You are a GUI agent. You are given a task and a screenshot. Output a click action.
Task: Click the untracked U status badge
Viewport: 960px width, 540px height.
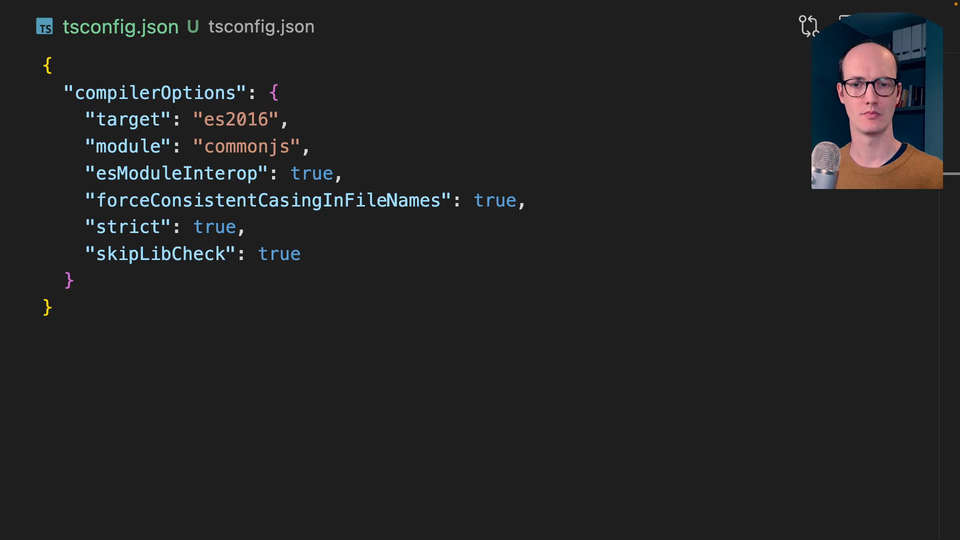point(192,27)
